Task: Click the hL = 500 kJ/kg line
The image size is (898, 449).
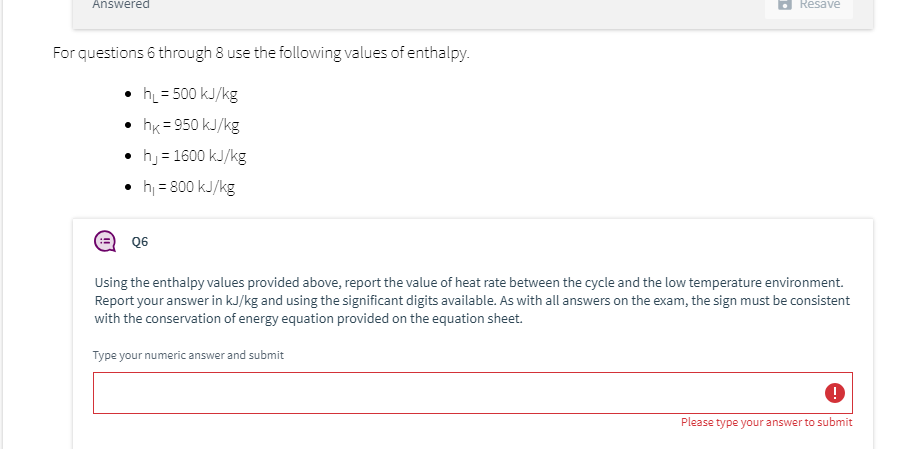Action: coord(190,94)
